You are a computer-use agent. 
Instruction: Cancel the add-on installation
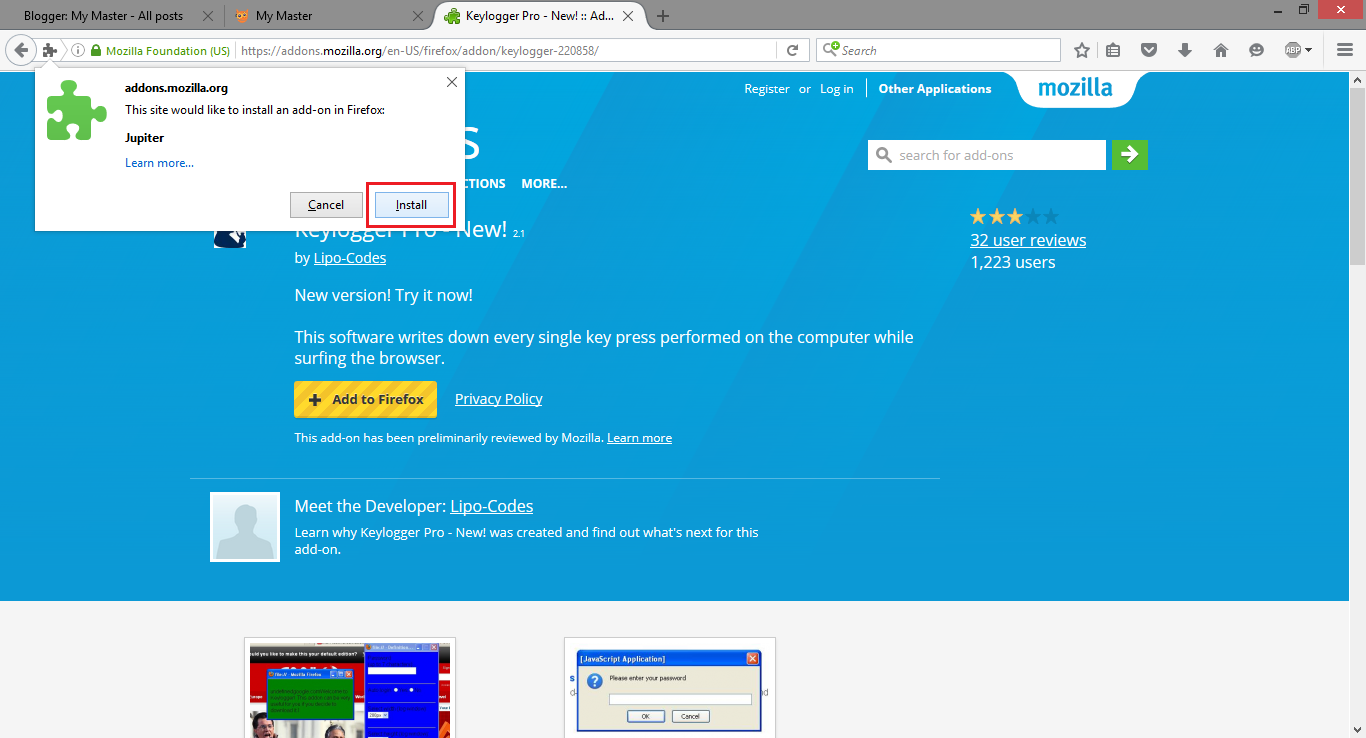(x=326, y=205)
